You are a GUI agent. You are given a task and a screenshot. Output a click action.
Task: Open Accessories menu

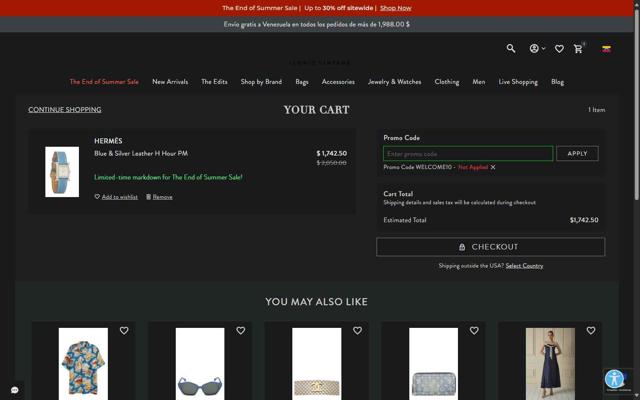coord(338,82)
